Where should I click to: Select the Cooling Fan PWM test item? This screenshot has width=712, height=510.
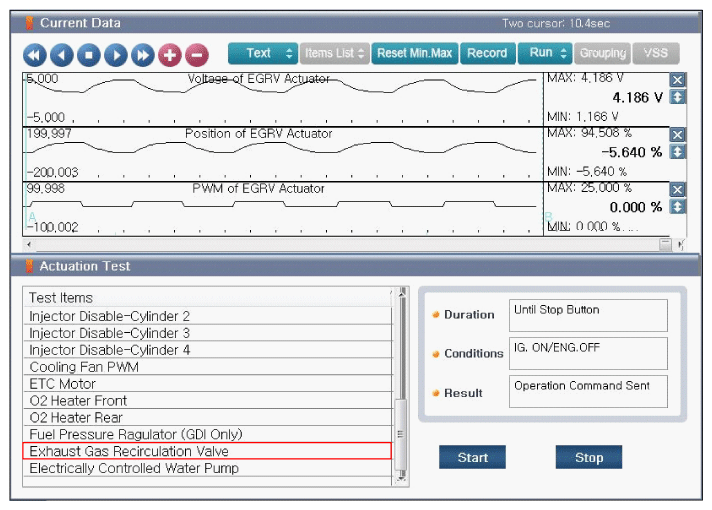(207, 367)
